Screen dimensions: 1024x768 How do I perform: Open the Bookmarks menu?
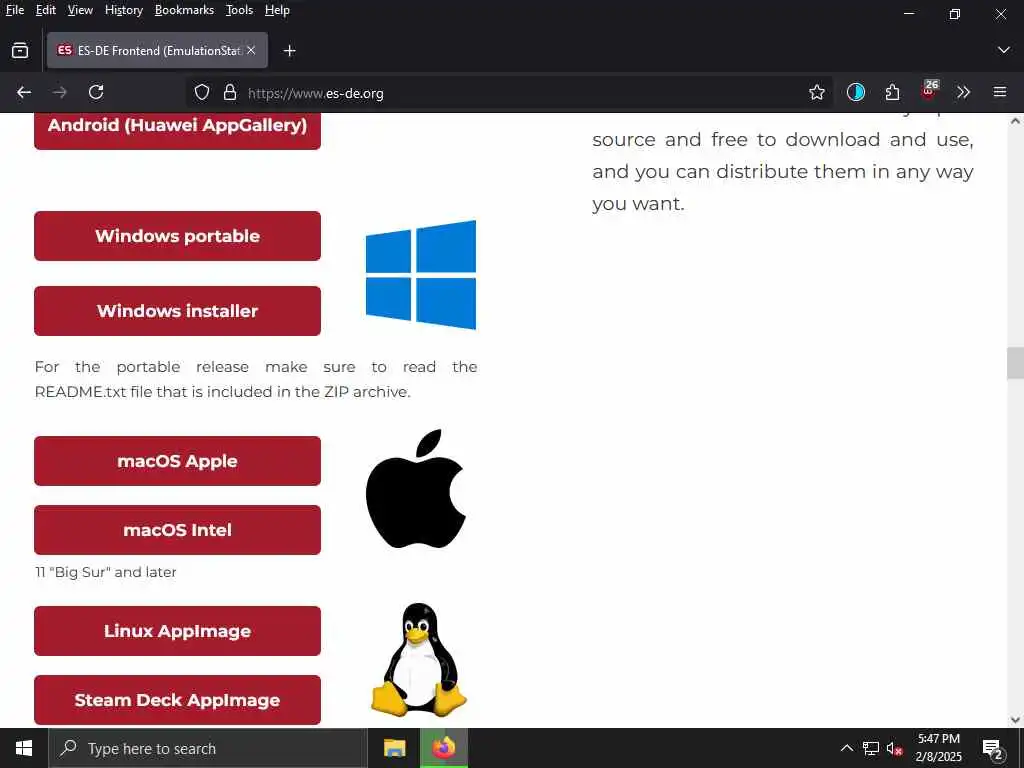(x=184, y=10)
